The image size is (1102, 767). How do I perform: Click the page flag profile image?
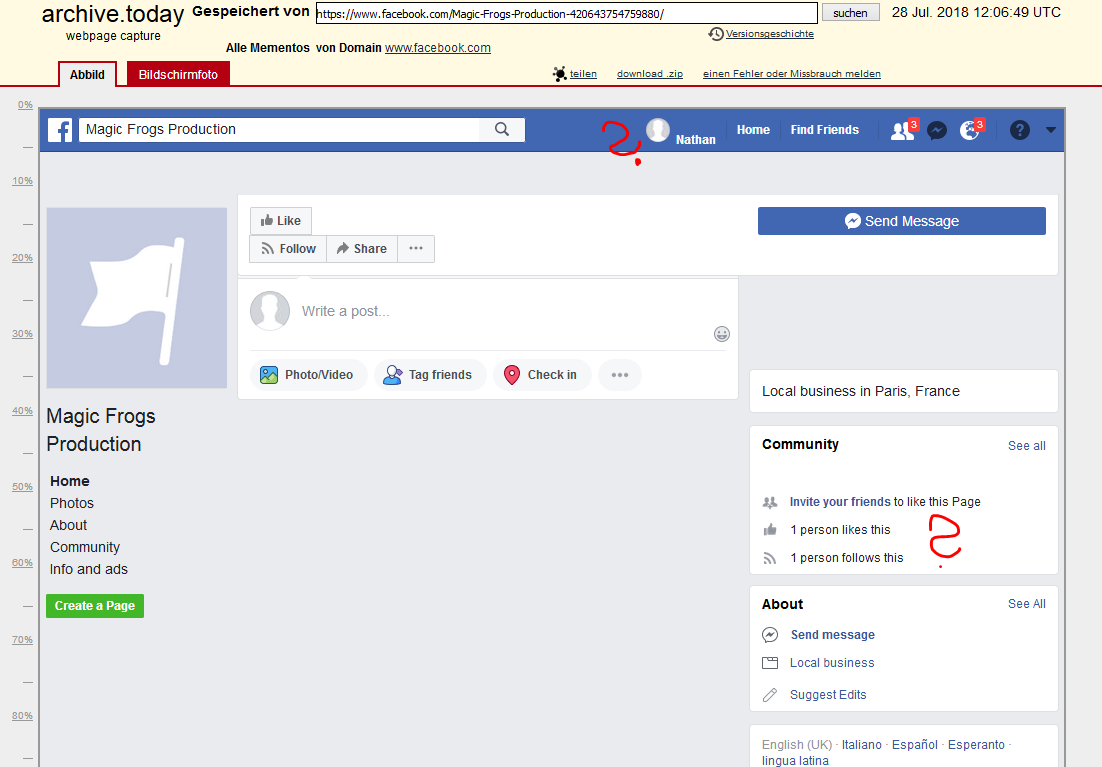137,298
